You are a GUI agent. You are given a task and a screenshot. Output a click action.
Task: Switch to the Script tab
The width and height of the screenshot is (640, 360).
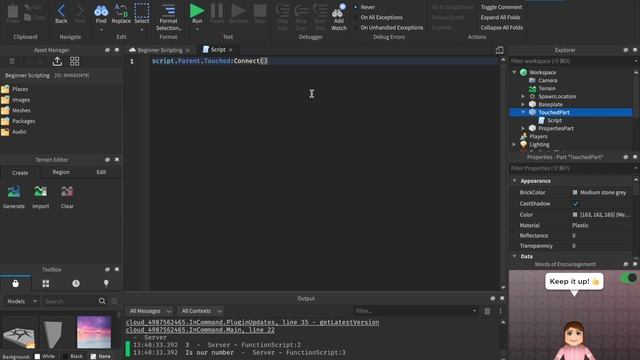coord(218,49)
